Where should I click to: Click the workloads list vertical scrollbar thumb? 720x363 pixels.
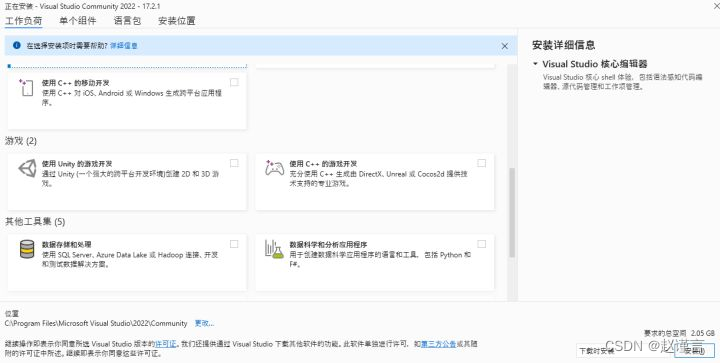pos(512,212)
